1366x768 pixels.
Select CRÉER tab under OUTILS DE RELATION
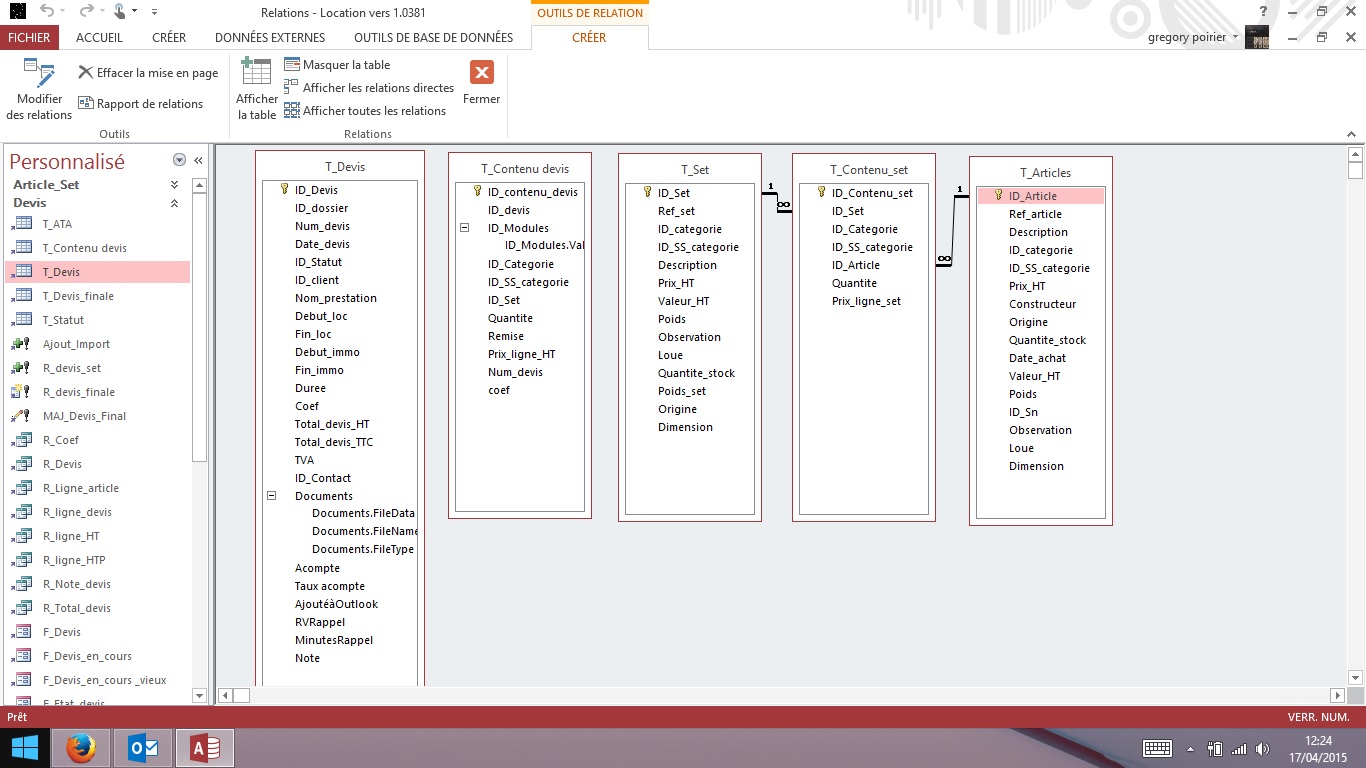(x=589, y=38)
